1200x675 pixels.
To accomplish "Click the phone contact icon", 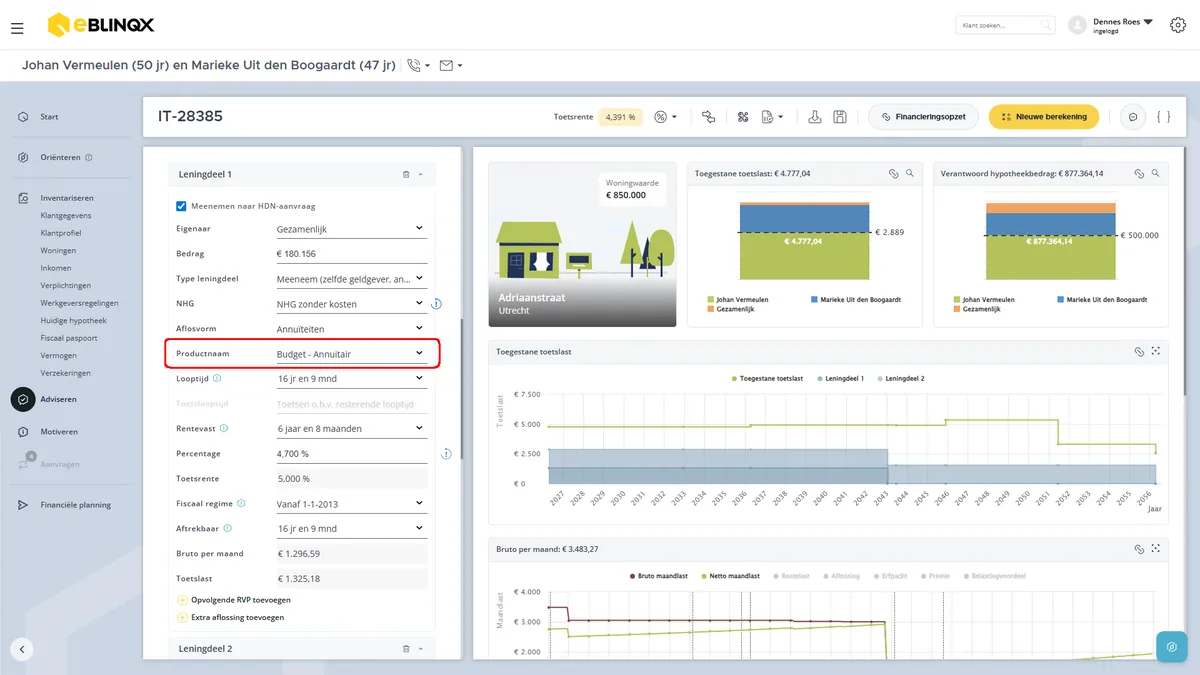I will pyautogui.click(x=415, y=66).
